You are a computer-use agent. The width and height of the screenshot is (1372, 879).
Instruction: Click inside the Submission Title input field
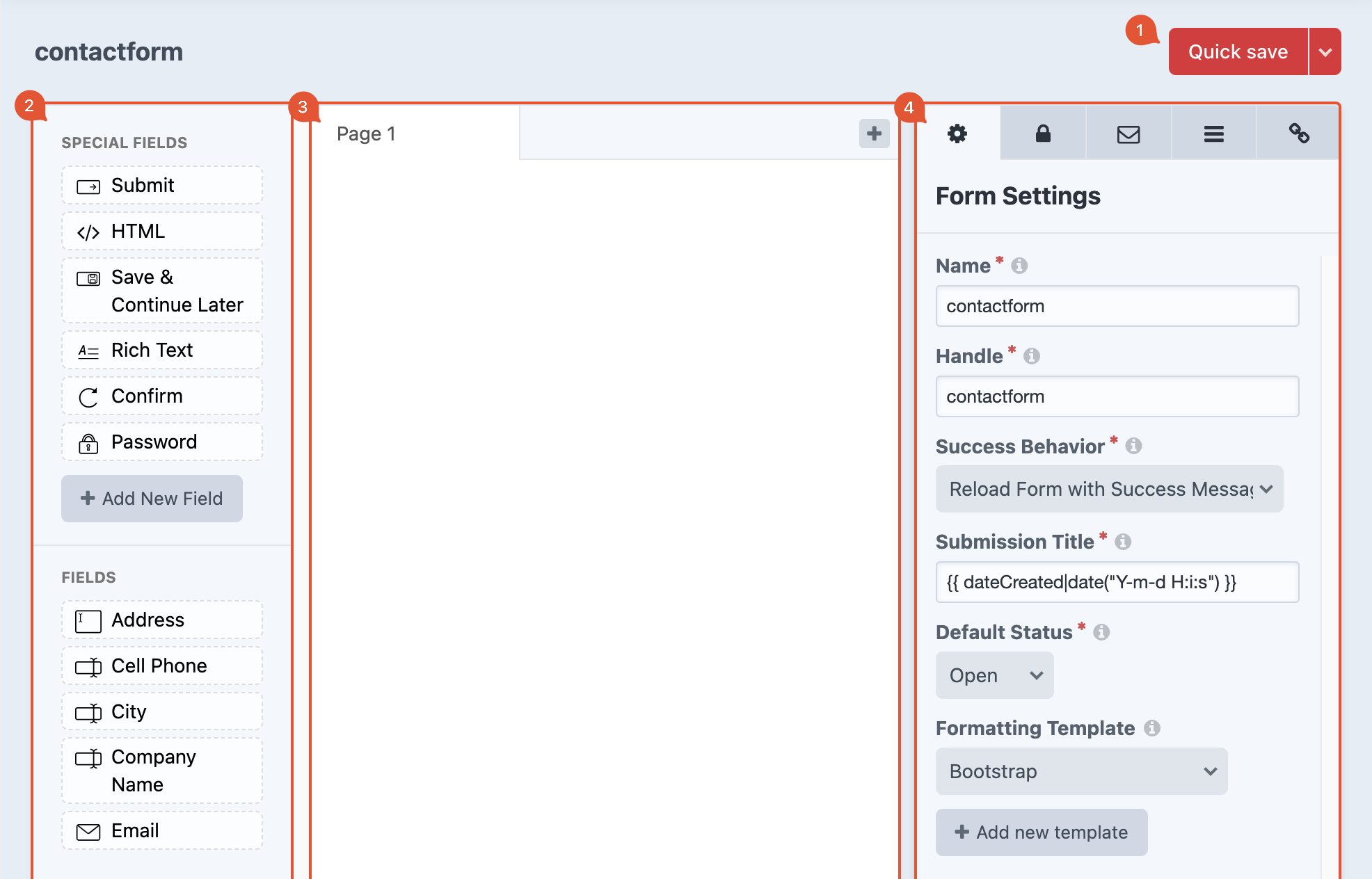1117,582
